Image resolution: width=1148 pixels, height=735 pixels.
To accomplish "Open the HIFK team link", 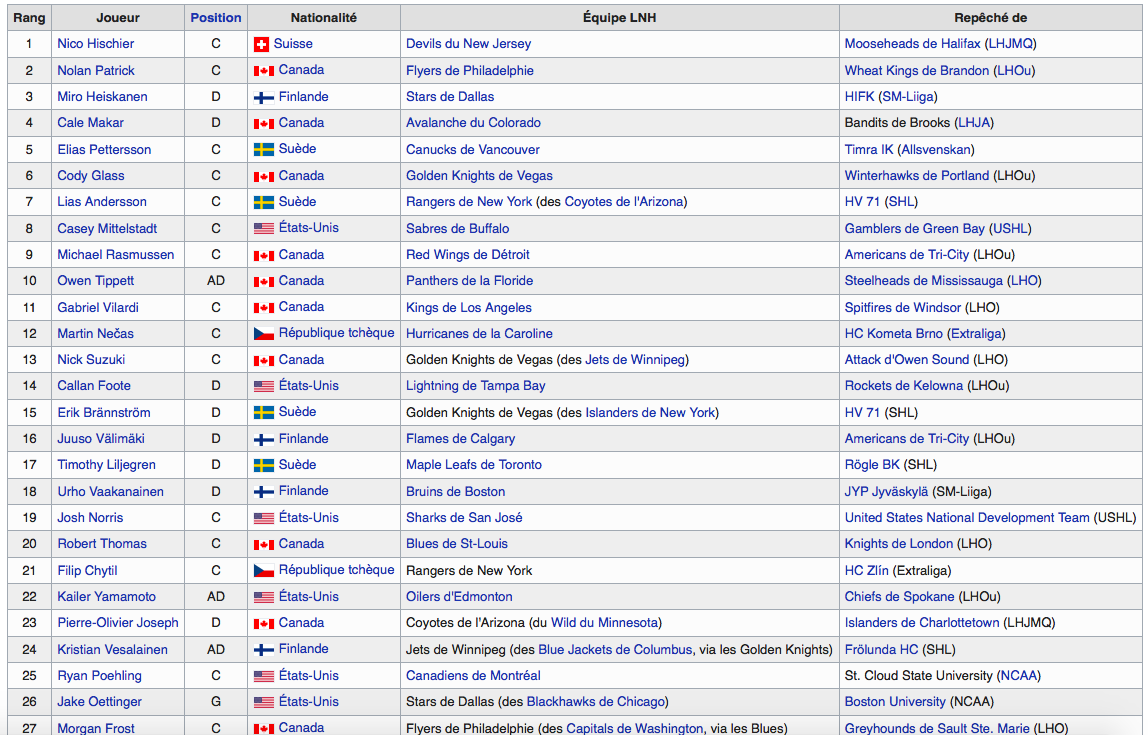I will click(860, 97).
